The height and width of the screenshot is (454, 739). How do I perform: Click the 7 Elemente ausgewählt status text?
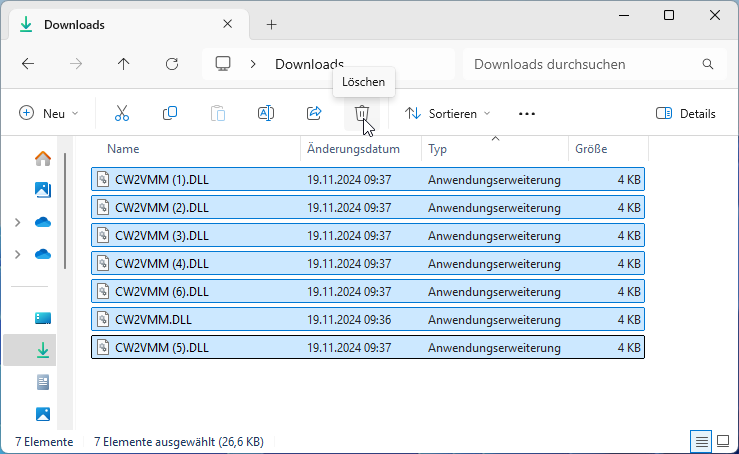(179, 442)
